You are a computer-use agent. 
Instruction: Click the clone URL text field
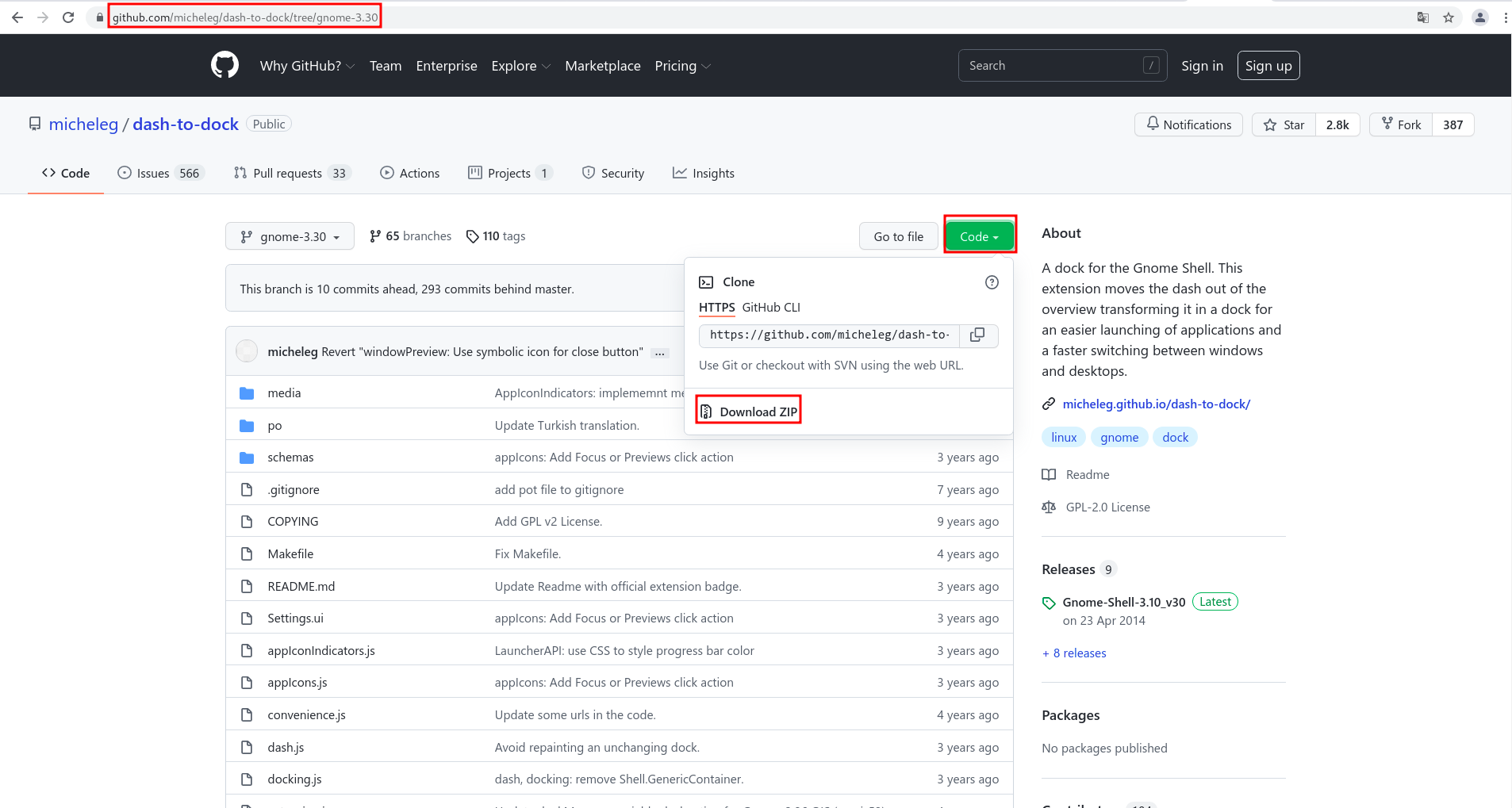(829, 335)
